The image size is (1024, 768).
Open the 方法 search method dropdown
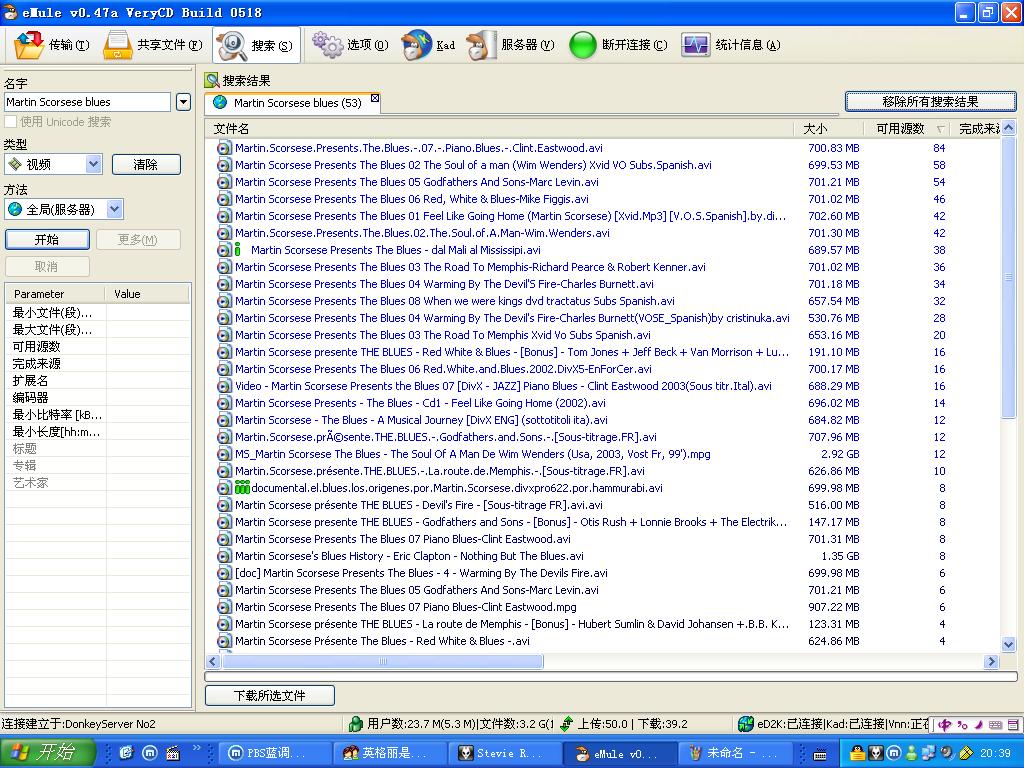click(x=114, y=209)
